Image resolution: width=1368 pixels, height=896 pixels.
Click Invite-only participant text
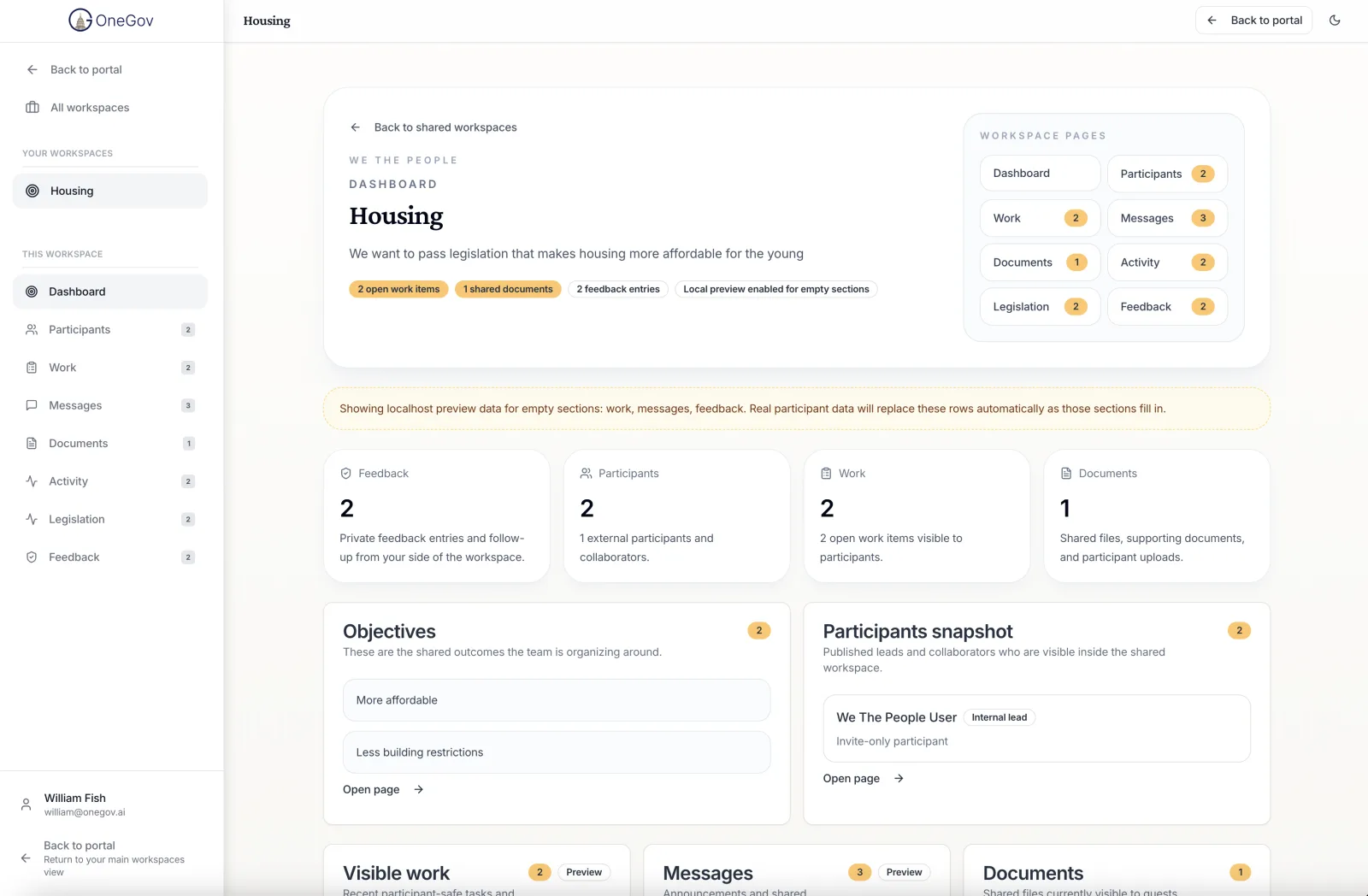tap(892, 741)
